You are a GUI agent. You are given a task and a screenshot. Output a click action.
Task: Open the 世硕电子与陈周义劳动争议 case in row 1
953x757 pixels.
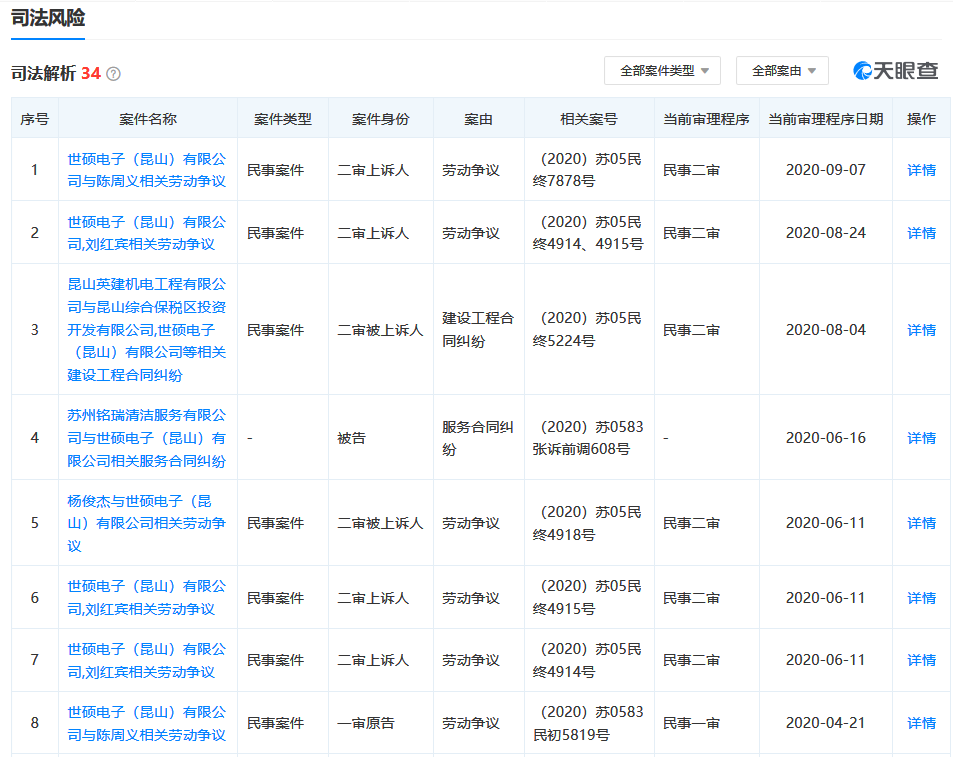pyautogui.click(x=147, y=170)
